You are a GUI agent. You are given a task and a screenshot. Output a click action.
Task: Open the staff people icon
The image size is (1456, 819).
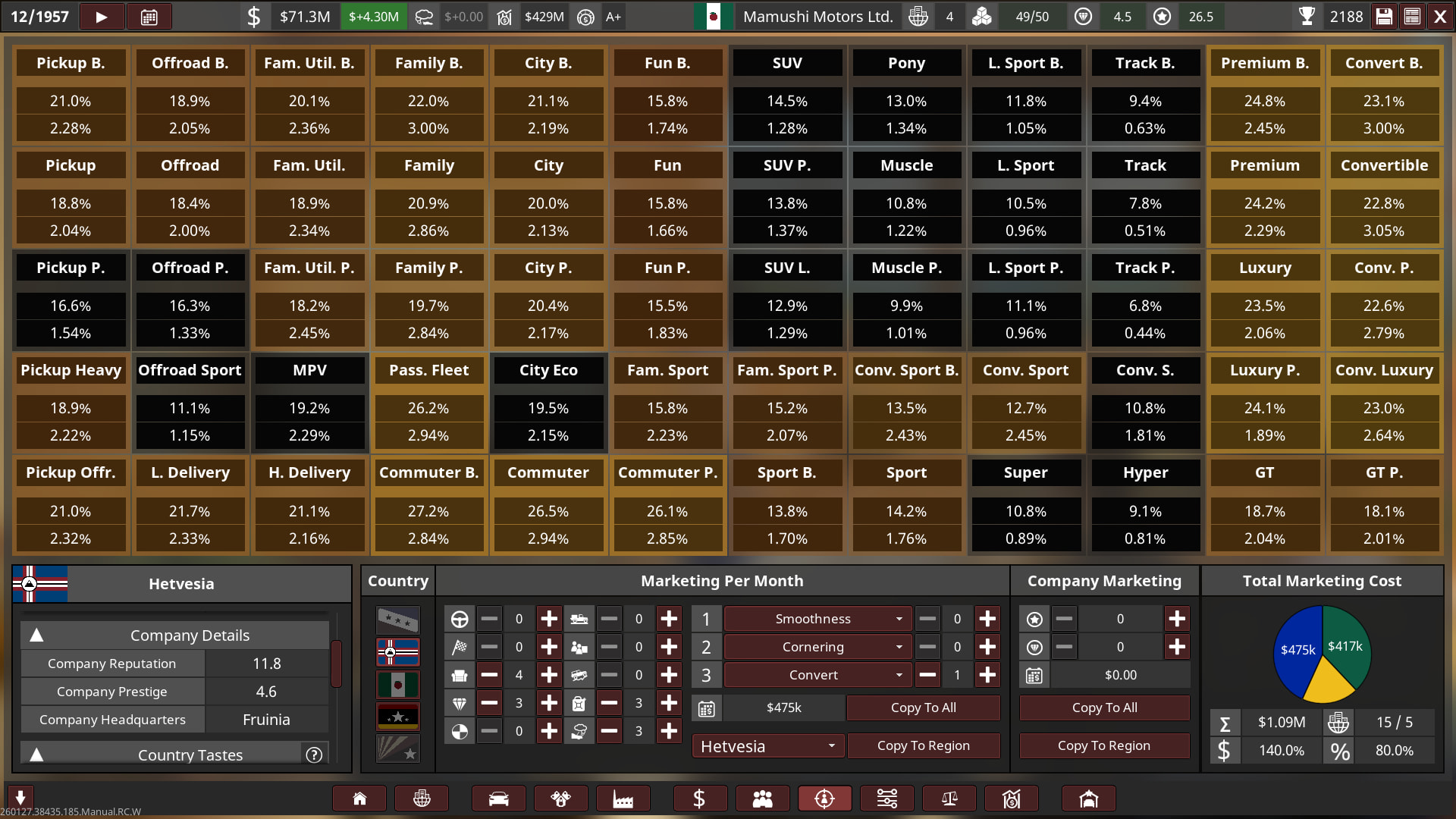coord(762,799)
